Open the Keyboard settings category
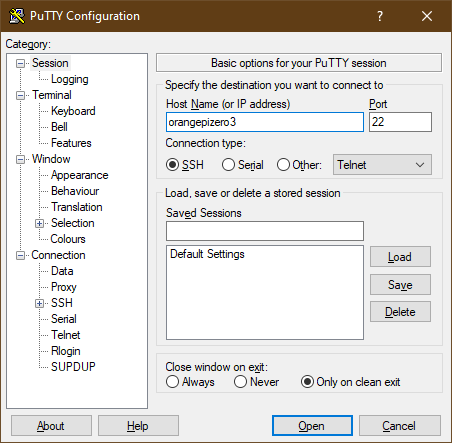 (x=73, y=111)
